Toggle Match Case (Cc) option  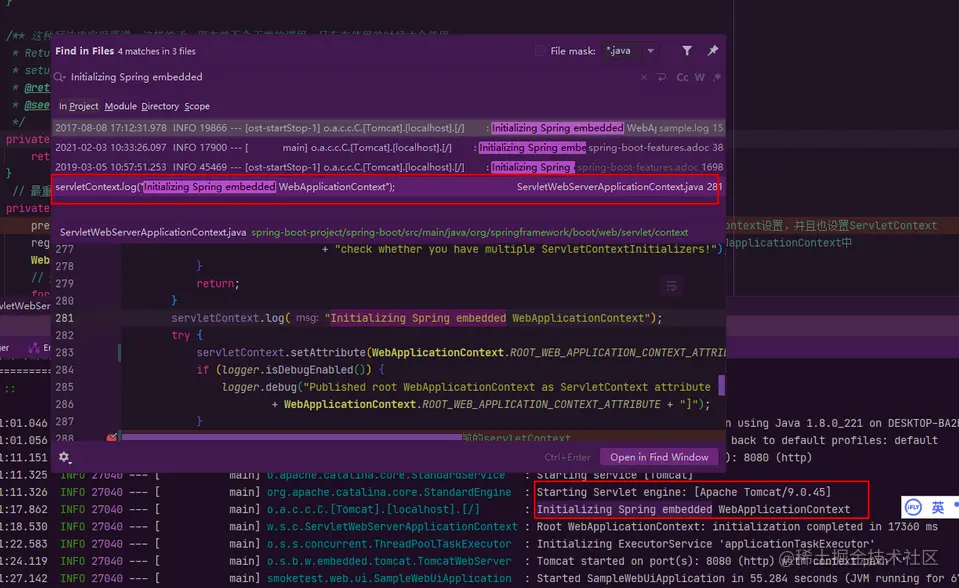coord(682,77)
